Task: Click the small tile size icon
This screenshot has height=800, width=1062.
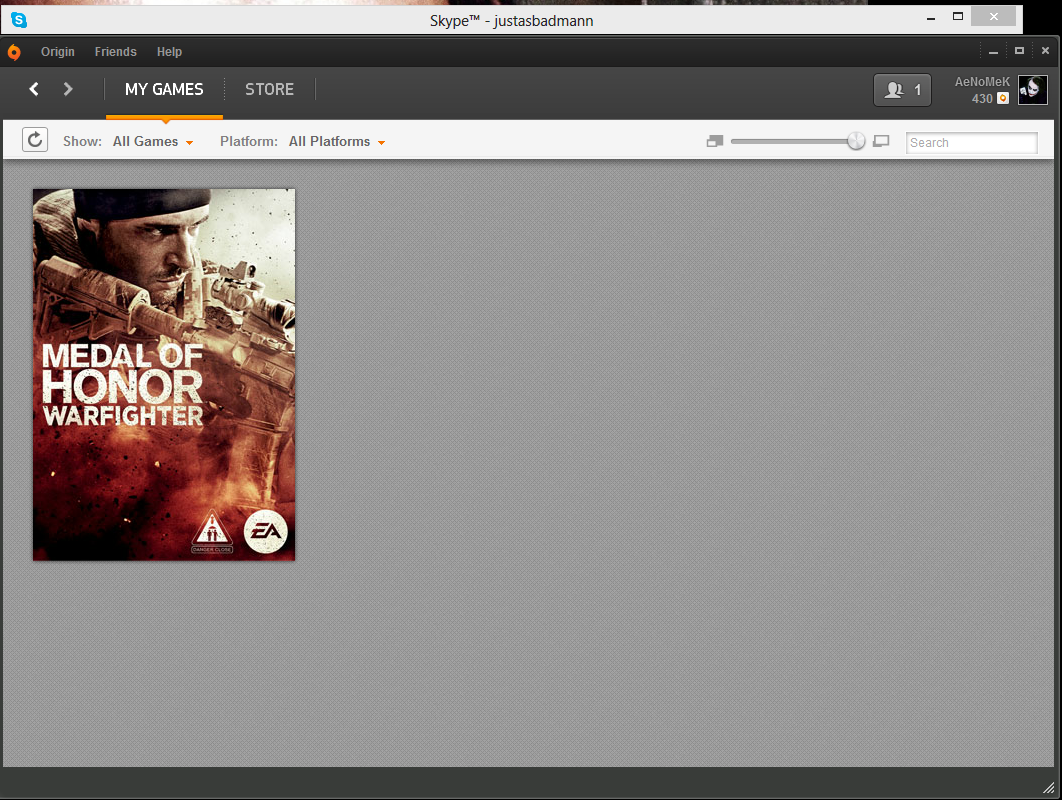Action: coord(715,141)
